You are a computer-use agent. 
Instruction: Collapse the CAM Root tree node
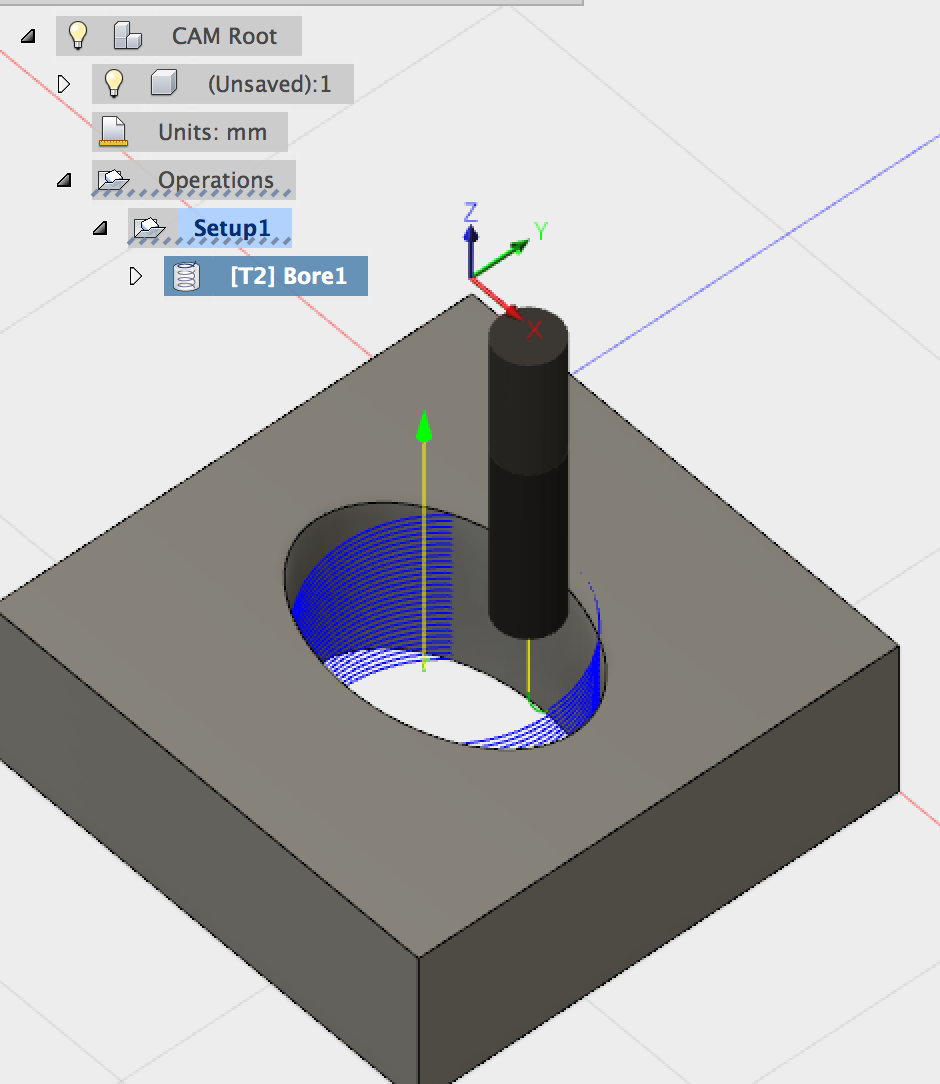pyautogui.click(x=28, y=36)
